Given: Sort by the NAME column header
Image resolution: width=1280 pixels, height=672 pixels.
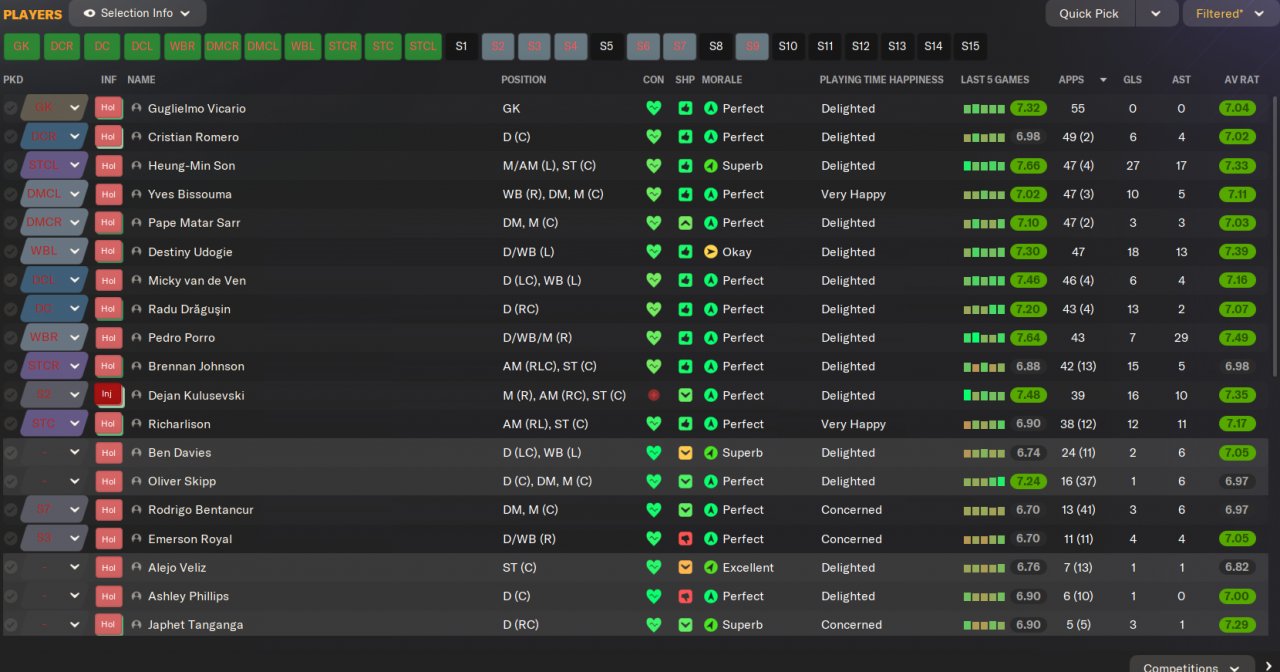Looking at the screenshot, I should 141,79.
